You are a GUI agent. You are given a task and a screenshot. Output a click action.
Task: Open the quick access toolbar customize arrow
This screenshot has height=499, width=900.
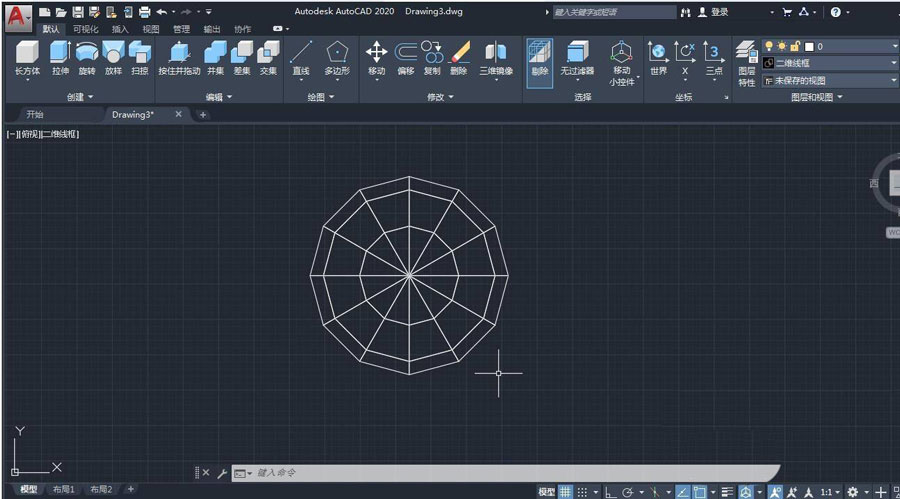pyautogui.click(x=208, y=11)
